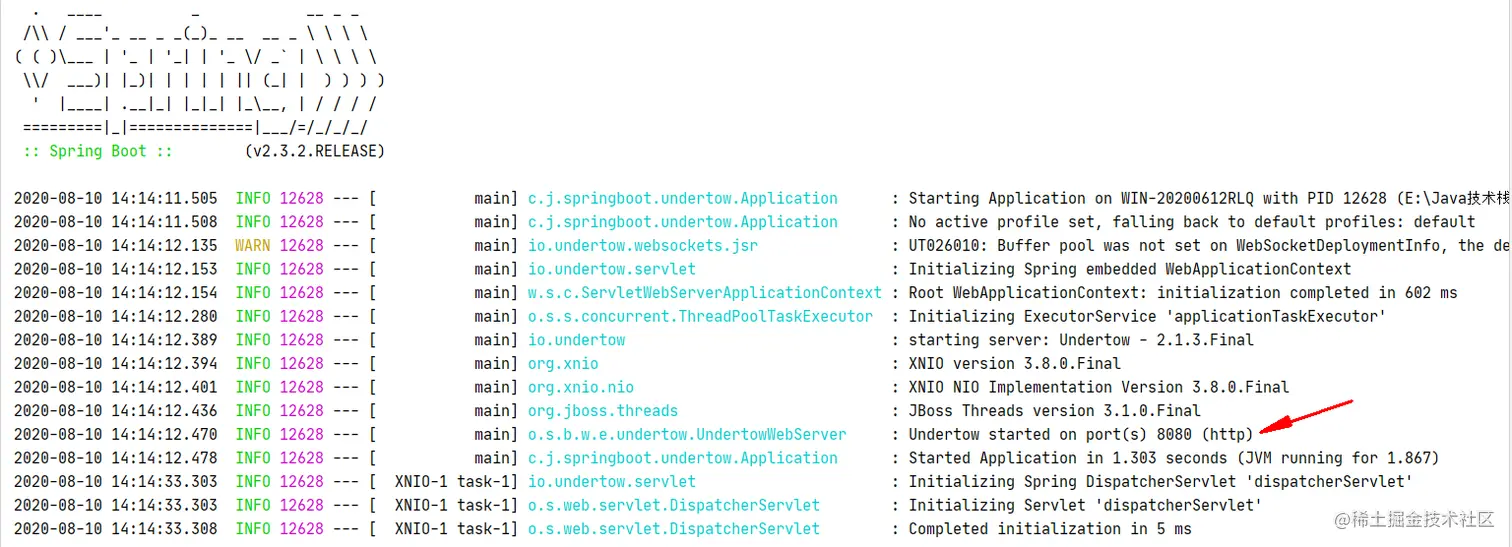This screenshot has width=1512, height=547.
Task: Select the timestamp '2020-08-10 14:14:33.308'
Action: [115, 528]
